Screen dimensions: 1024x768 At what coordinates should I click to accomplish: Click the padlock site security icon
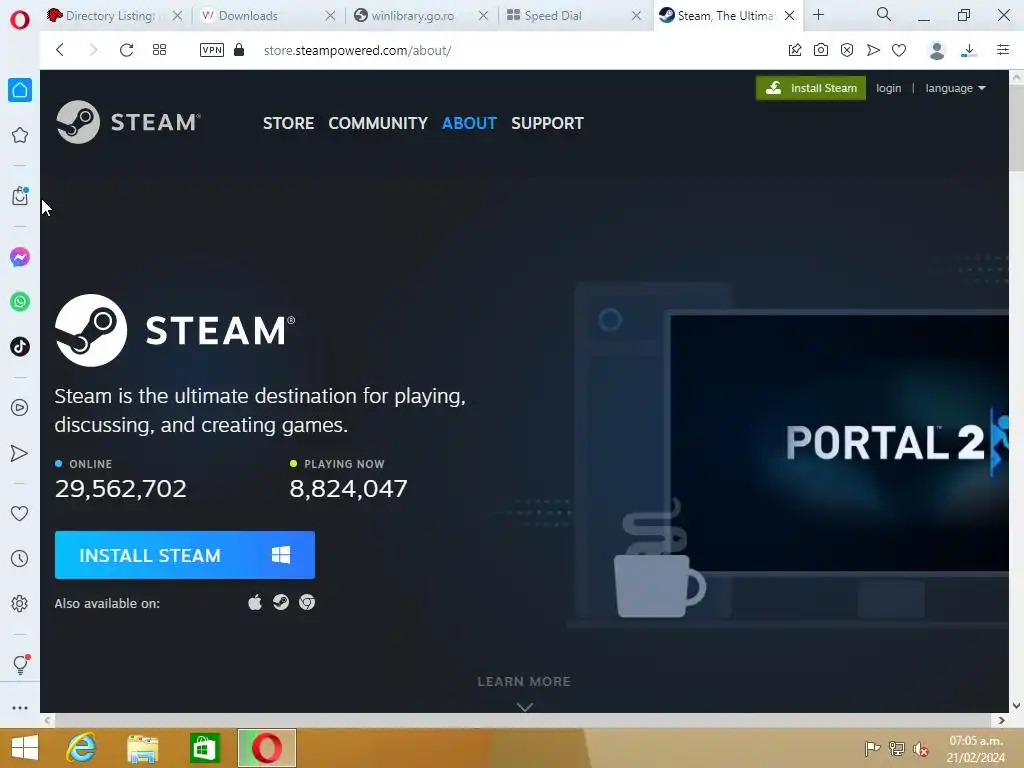pos(239,50)
